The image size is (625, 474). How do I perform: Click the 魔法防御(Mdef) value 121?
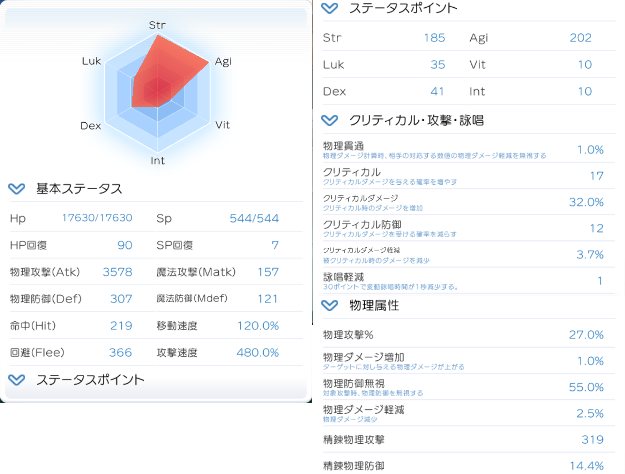(268, 299)
